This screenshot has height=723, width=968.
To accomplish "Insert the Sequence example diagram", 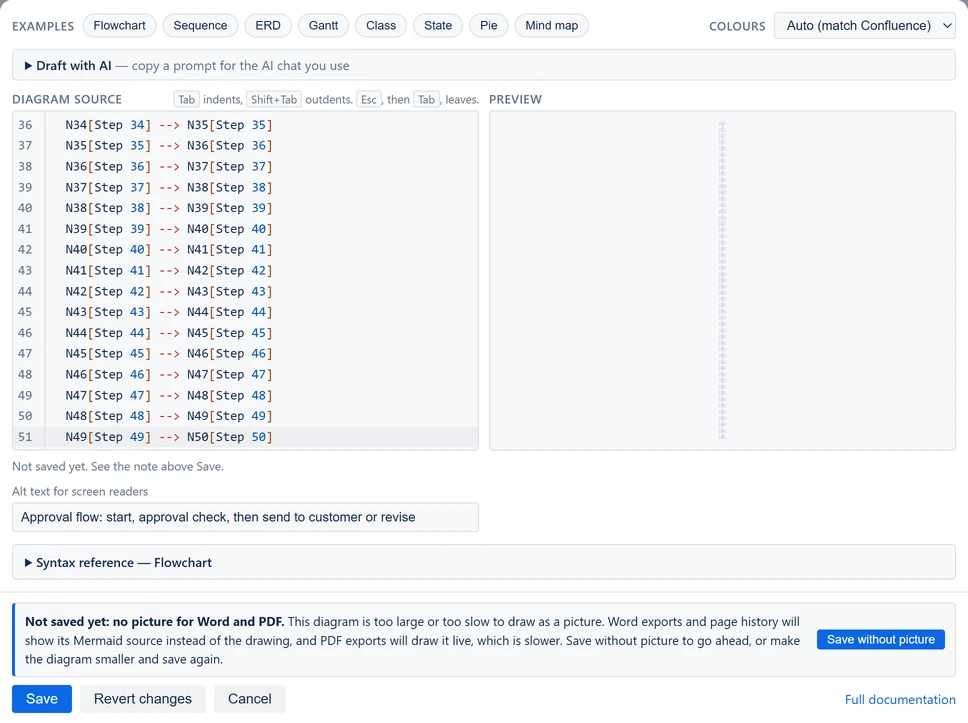I will pos(200,25).
